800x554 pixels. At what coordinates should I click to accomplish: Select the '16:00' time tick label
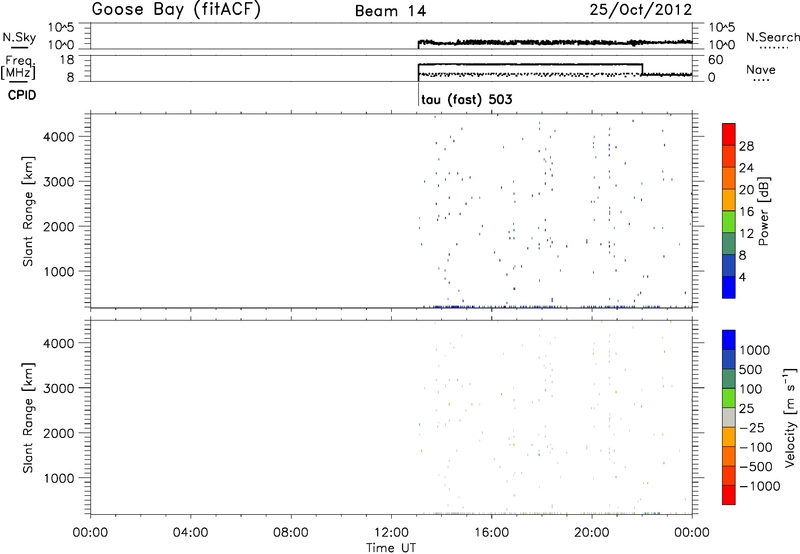[491, 533]
